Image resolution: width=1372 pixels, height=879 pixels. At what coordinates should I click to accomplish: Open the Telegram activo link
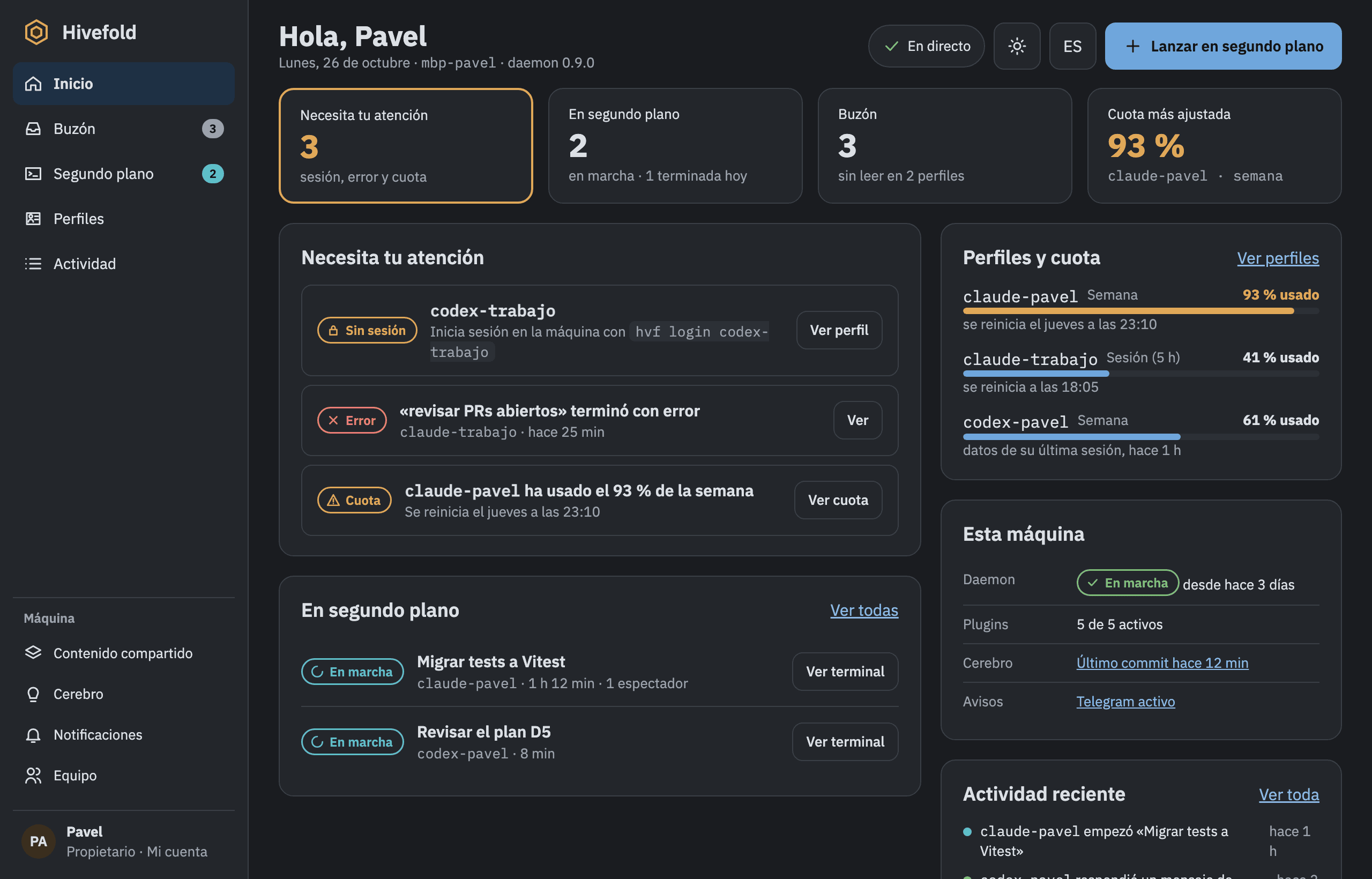1125,702
